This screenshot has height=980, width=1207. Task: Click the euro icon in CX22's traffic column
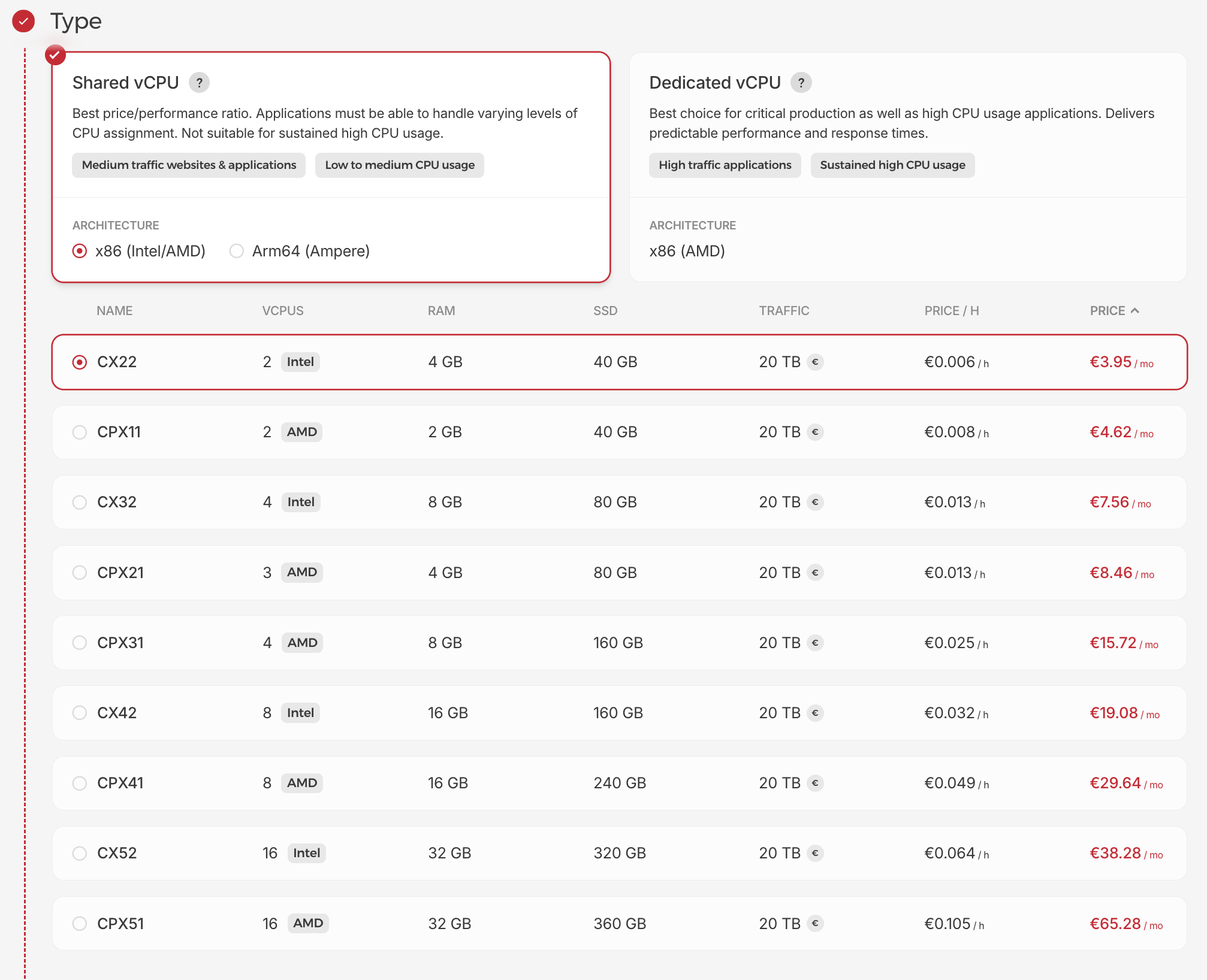(816, 362)
